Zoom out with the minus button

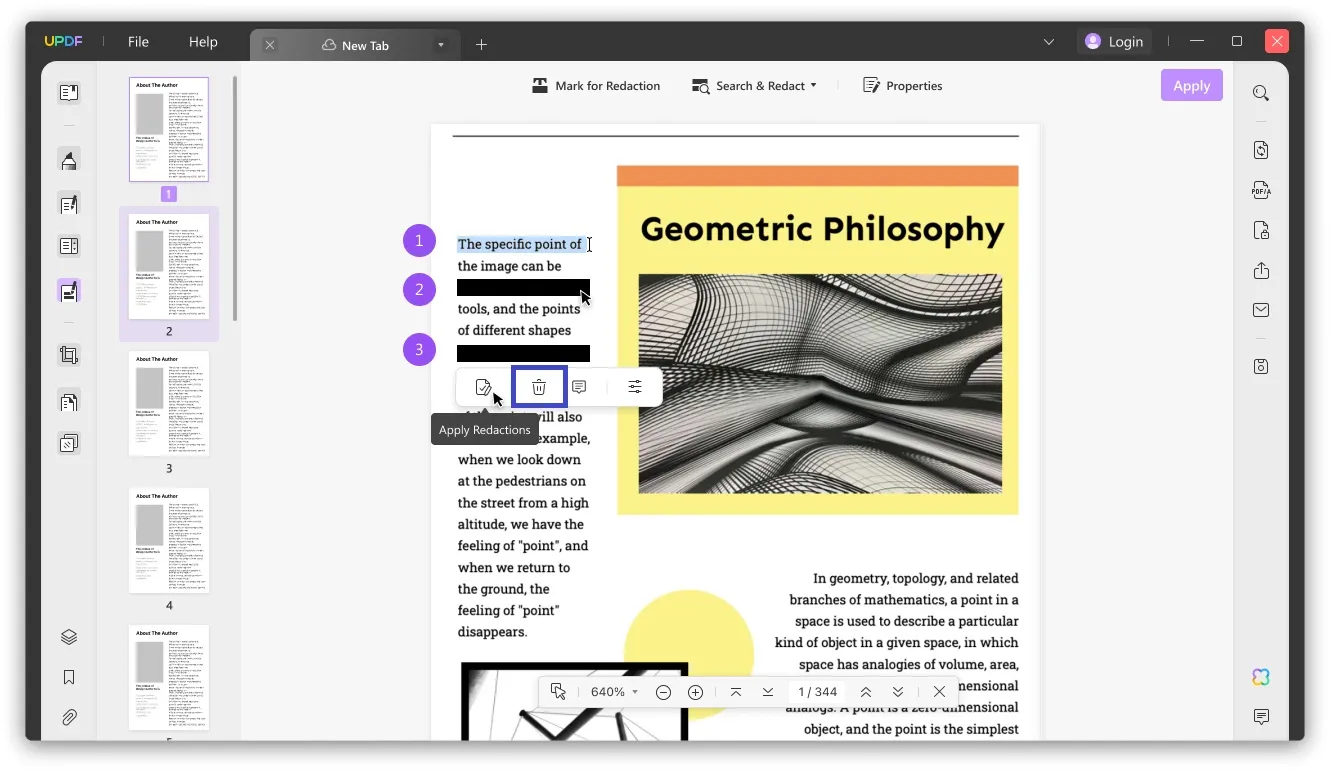(x=663, y=692)
